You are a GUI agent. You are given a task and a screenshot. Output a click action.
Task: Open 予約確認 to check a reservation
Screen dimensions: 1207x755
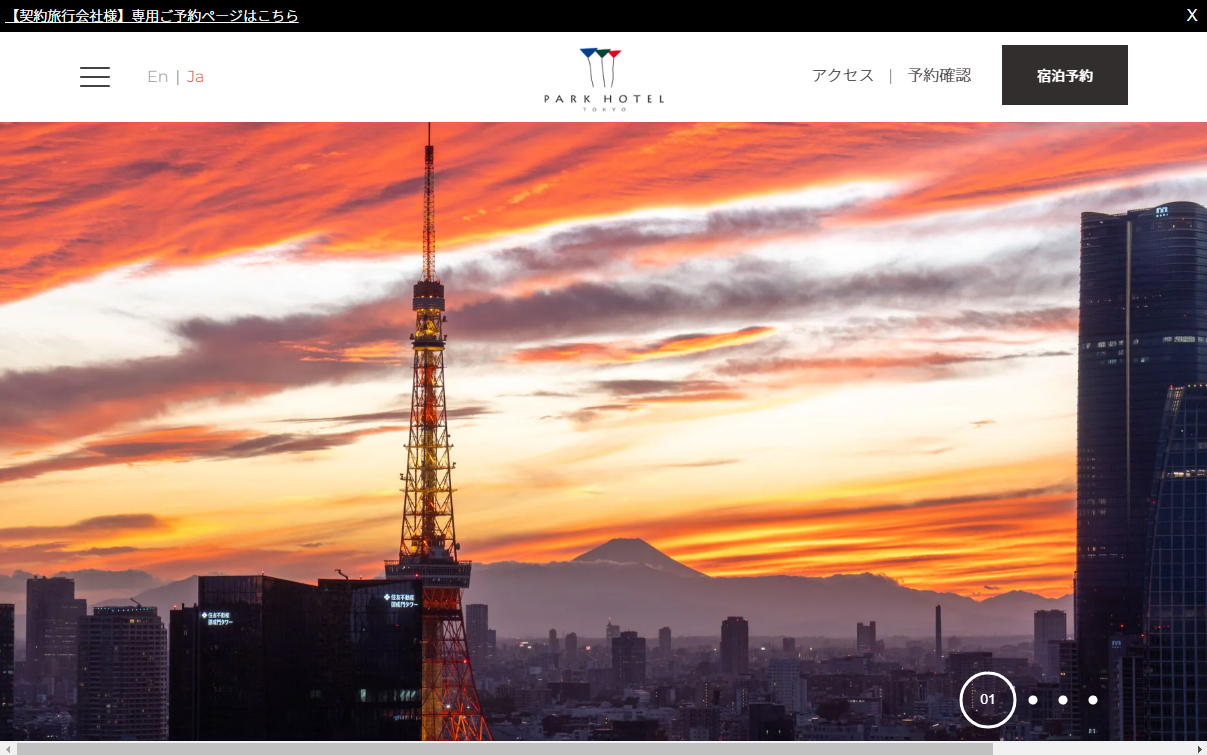(939, 75)
